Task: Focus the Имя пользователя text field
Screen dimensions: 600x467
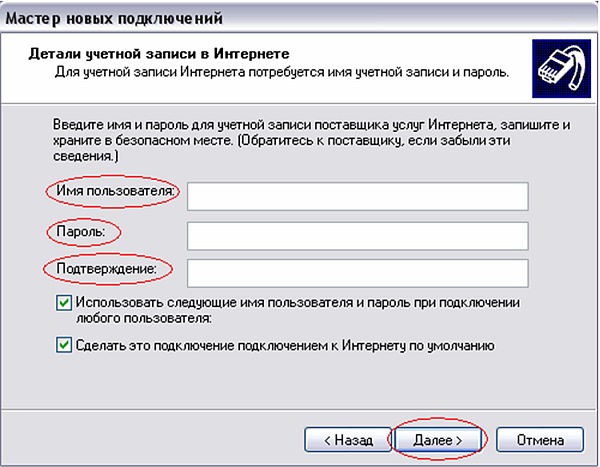Action: tap(357, 195)
